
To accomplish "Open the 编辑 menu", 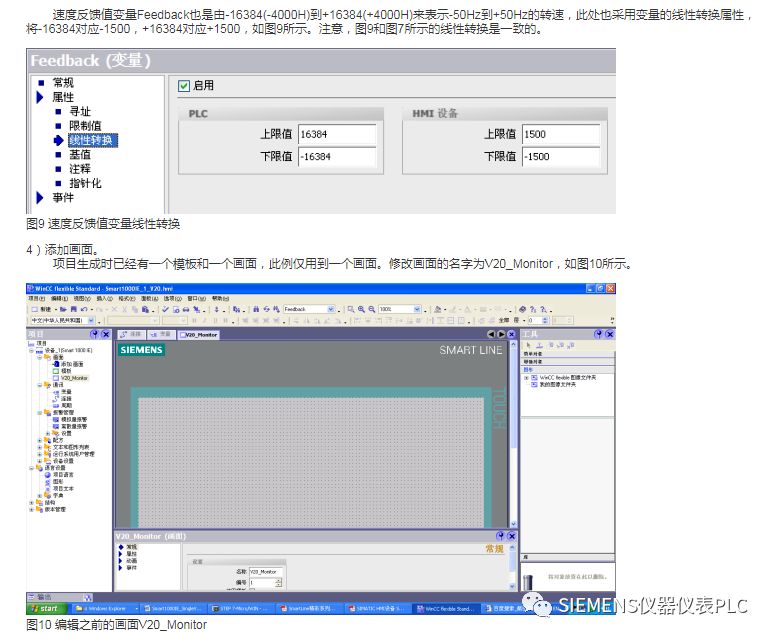I will tap(60, 298).
